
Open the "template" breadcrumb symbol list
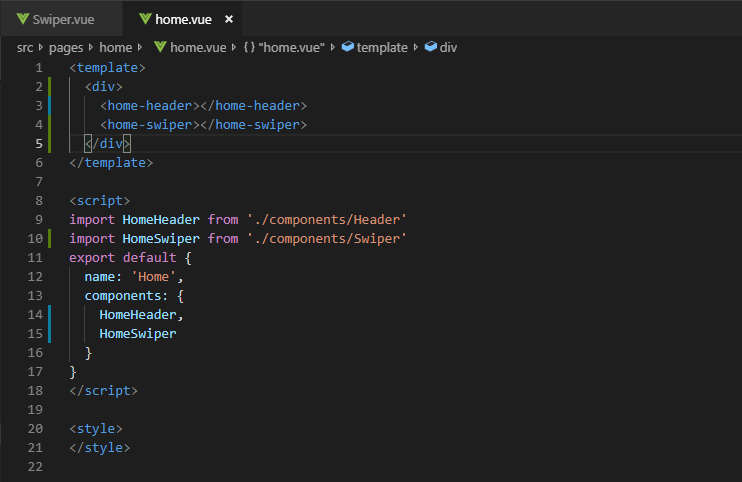tap(382, 47)
